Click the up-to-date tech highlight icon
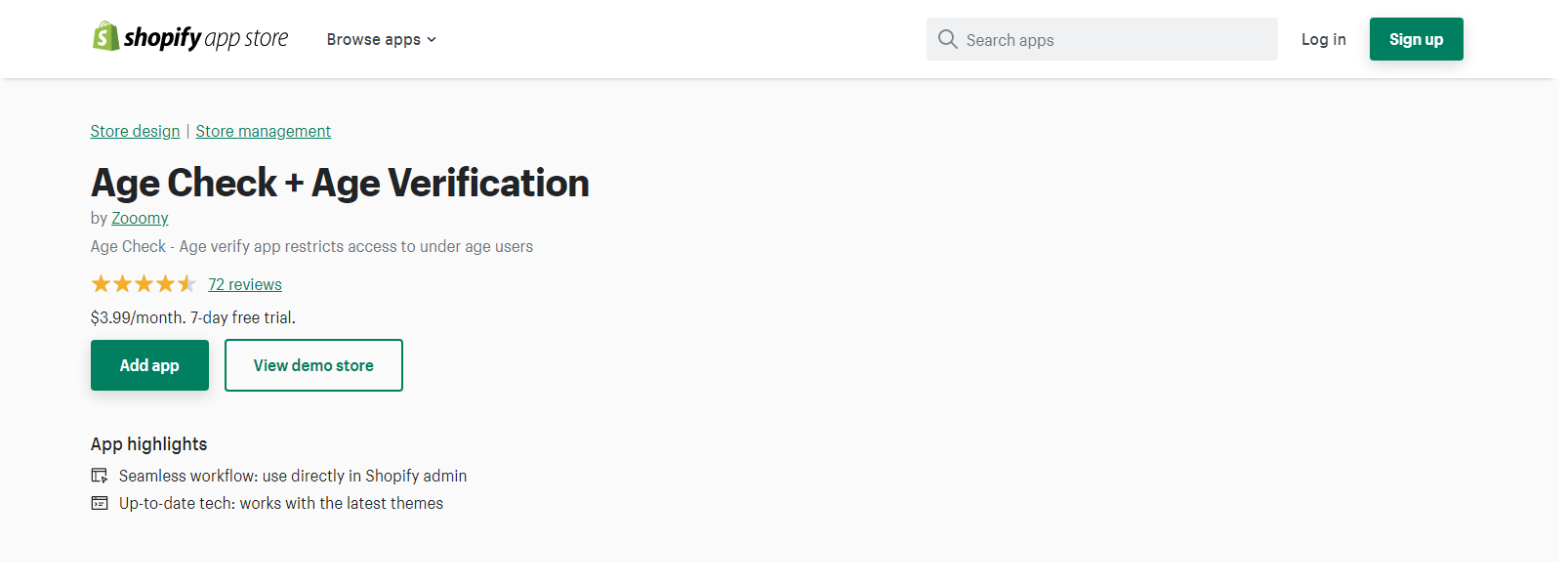 coord(100,503)
